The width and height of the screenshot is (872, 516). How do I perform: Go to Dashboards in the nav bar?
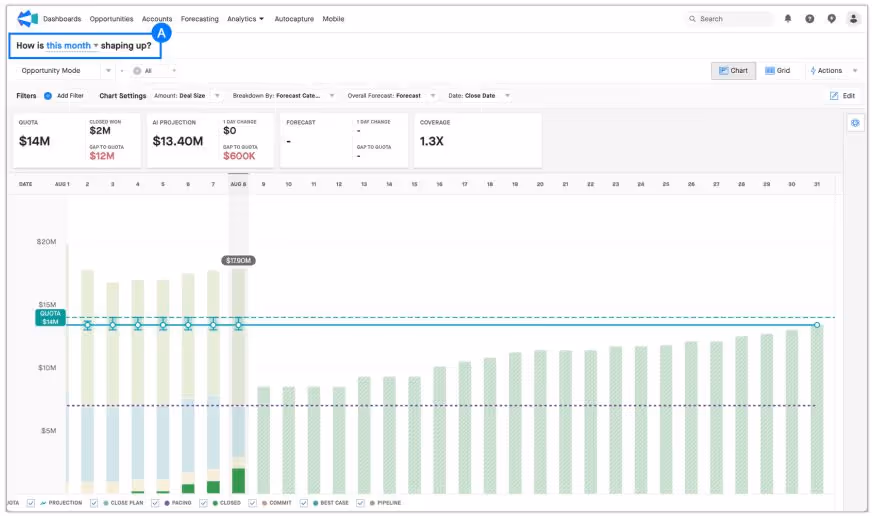coord(62,19)
